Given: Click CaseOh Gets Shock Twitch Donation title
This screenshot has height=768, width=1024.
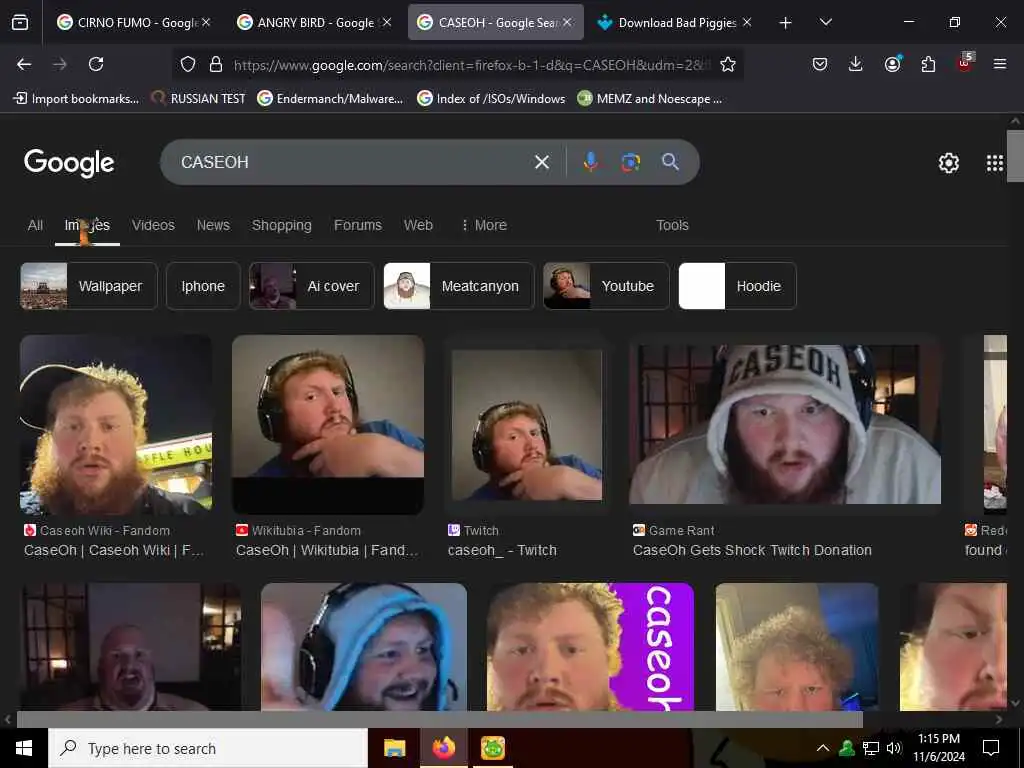Looking at the screenshot, I should pos(752,551).
